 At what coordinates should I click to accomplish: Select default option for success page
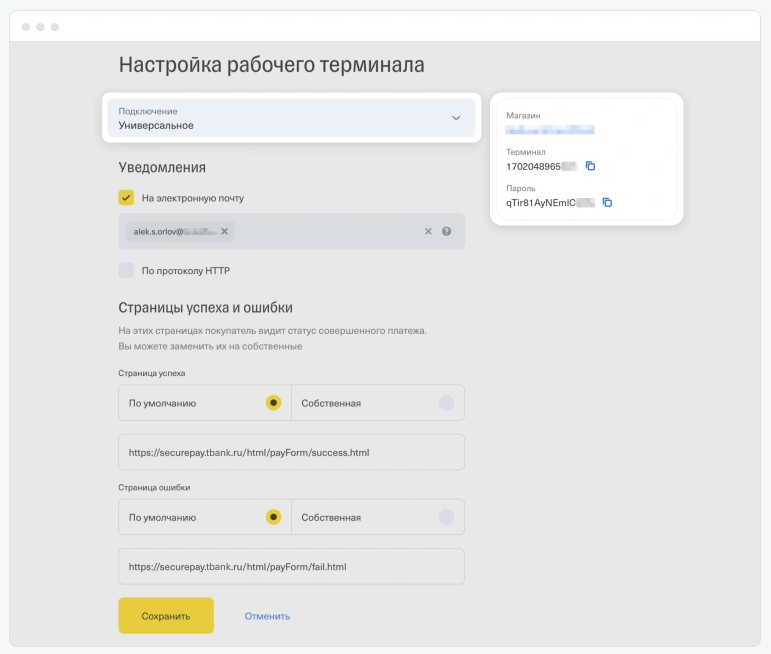click(x=273, y=403)
